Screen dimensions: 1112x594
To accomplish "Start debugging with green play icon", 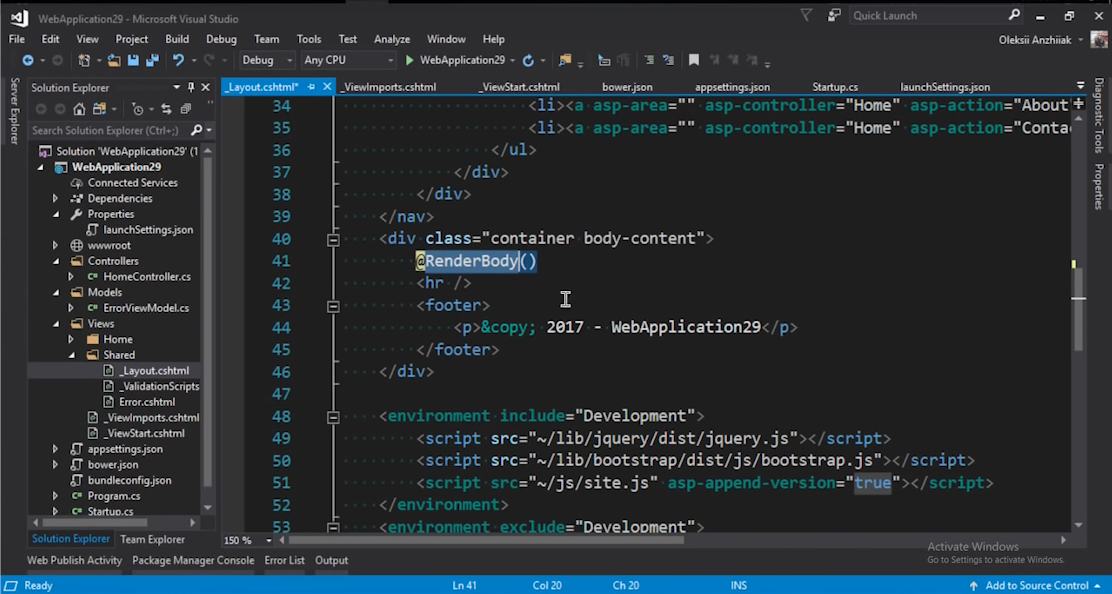I will click(409, 61).
